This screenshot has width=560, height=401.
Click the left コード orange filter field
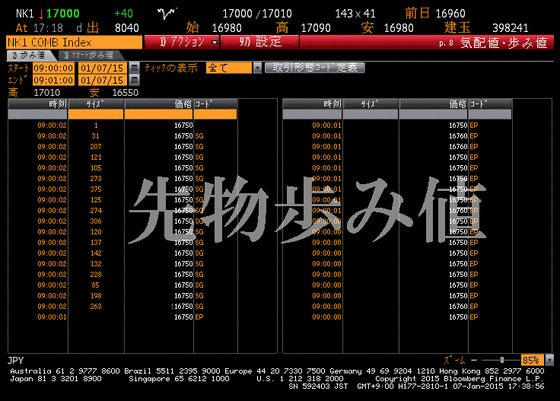pos(215,114)
